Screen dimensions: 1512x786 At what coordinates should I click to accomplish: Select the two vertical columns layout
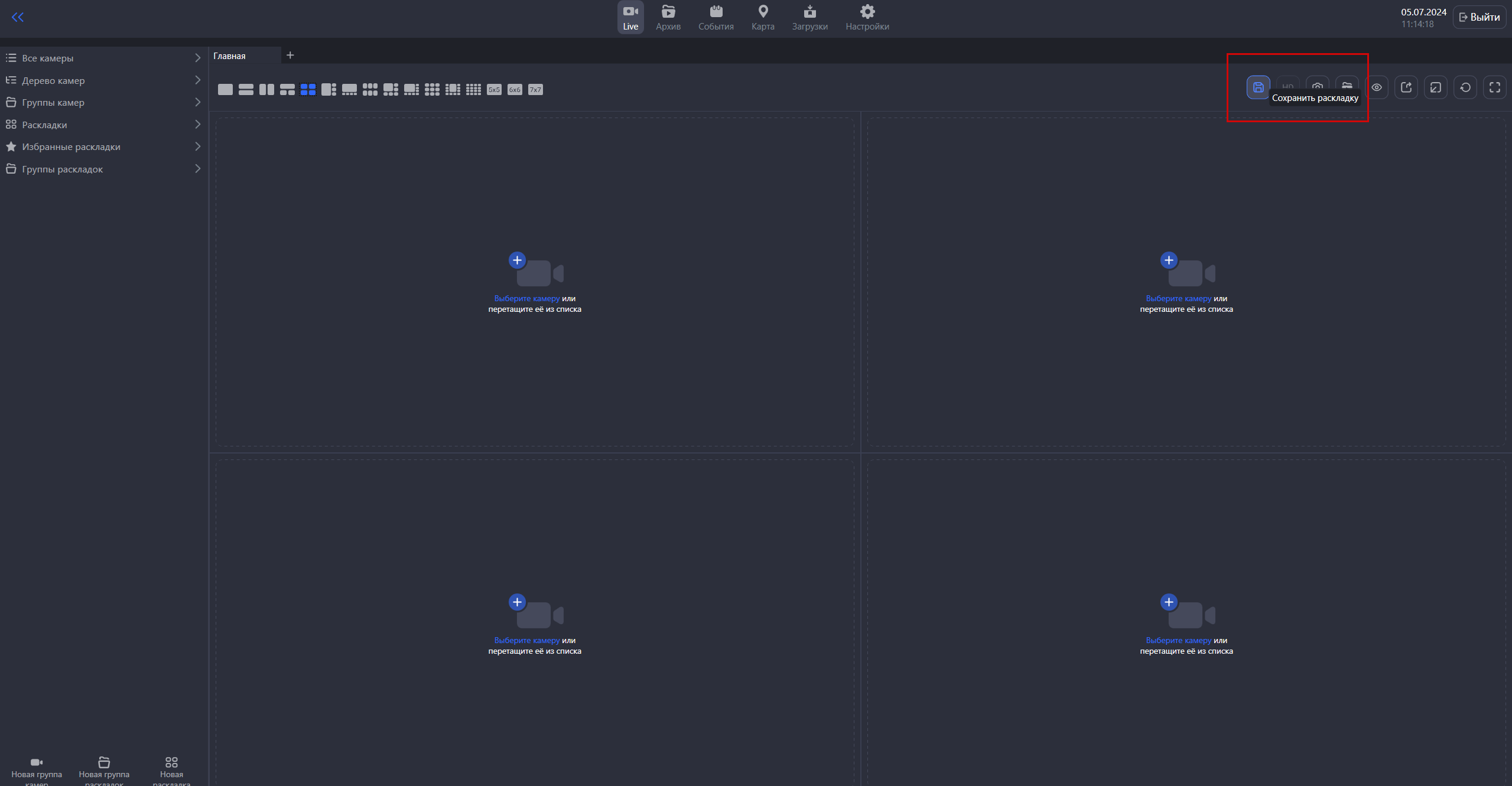click(x=266, y=90)
